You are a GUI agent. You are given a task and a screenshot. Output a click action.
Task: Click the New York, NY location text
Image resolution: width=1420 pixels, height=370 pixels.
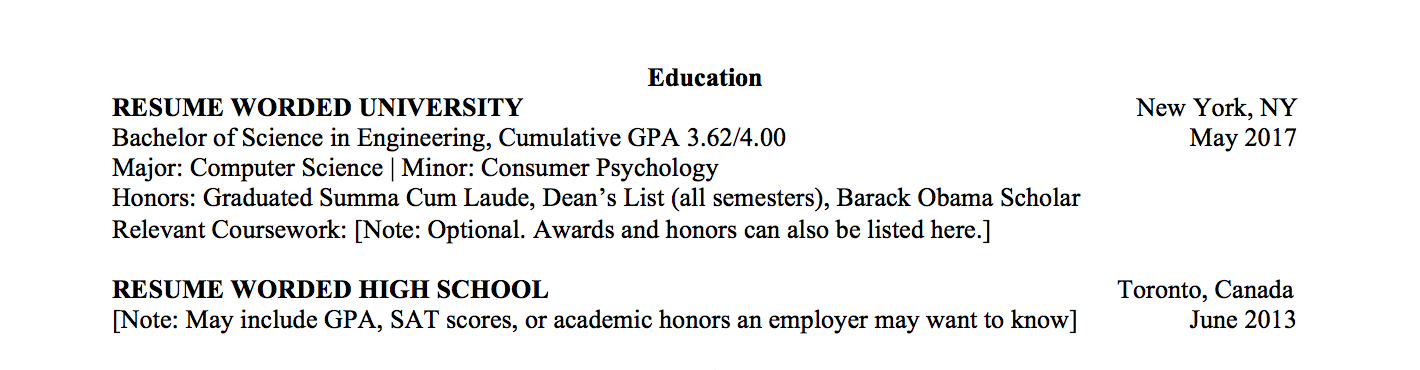1216,108
